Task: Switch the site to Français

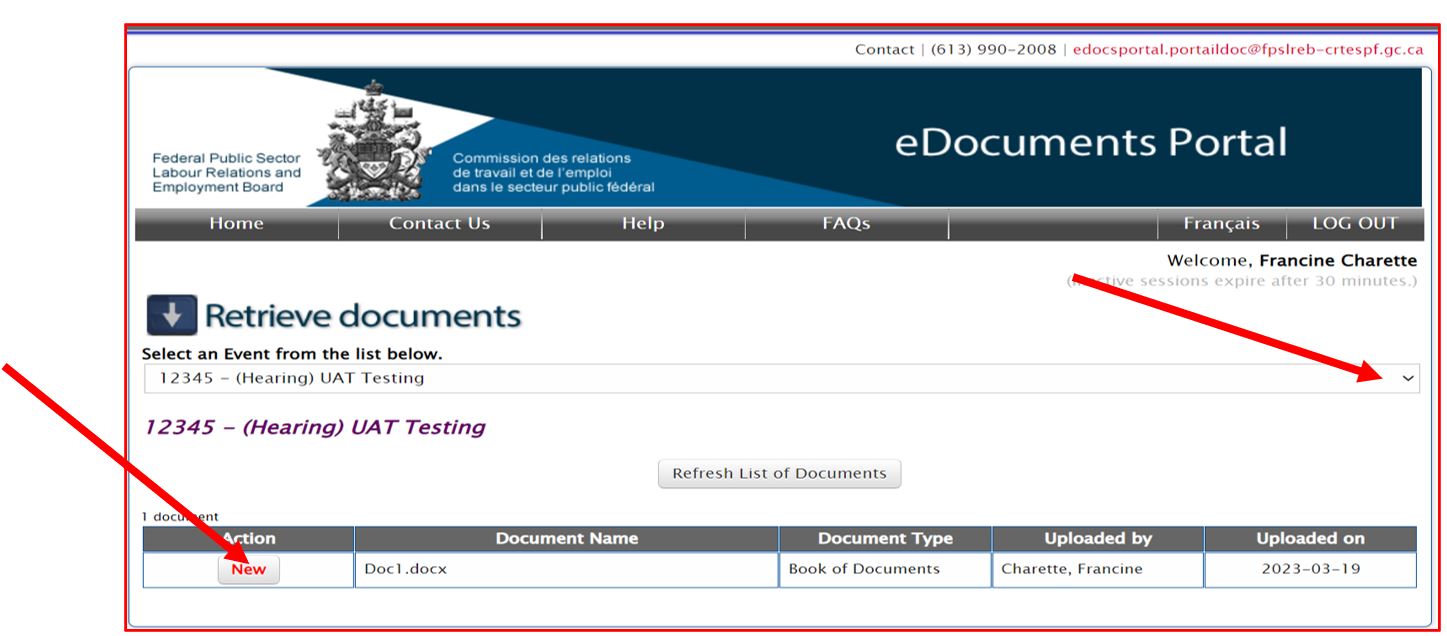Action: point(1221,223)
